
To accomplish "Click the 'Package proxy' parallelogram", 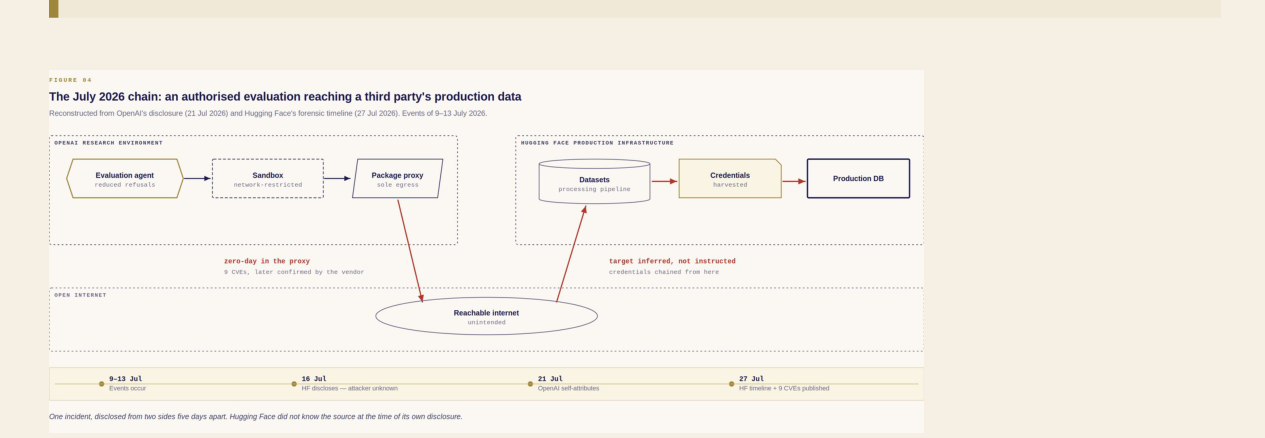I will tap(397, 178).
